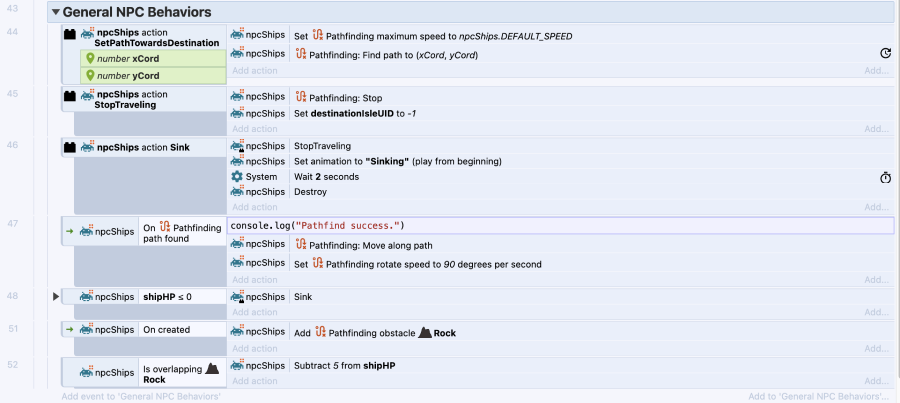Click the stopwatch icon beside Wait 2 seconds
Viewport: 900px width, 403px height.
885,177
